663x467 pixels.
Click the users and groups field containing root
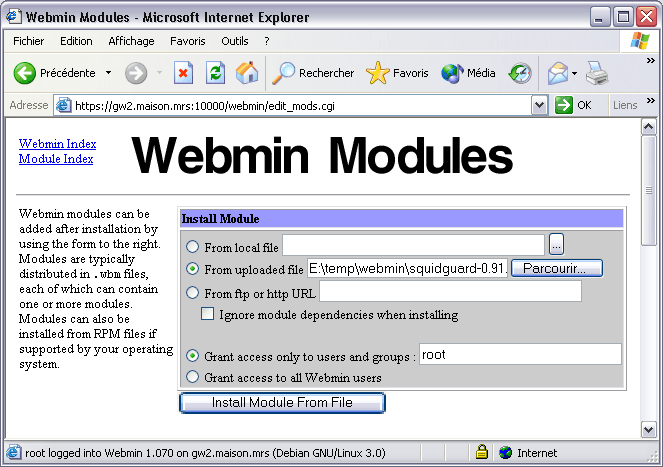point(521,354)
